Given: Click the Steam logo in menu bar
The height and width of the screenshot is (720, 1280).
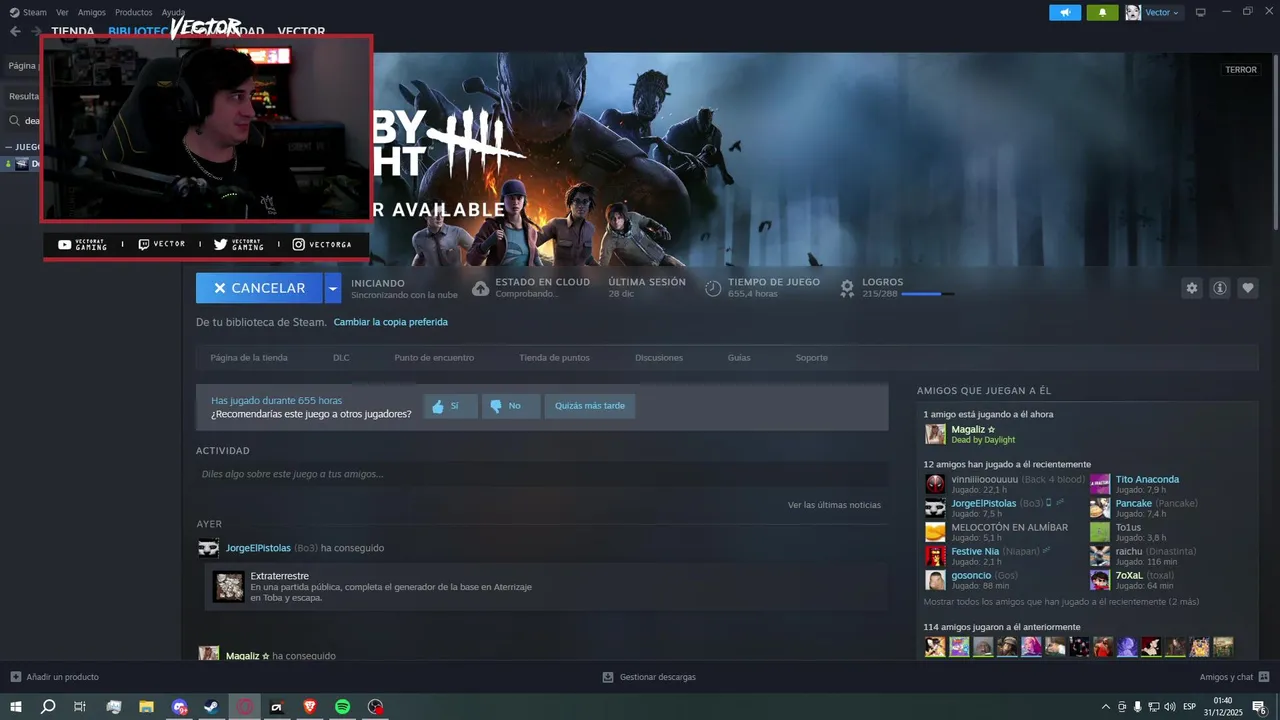Looking at the screenshot, I should [x=14, y=12].
